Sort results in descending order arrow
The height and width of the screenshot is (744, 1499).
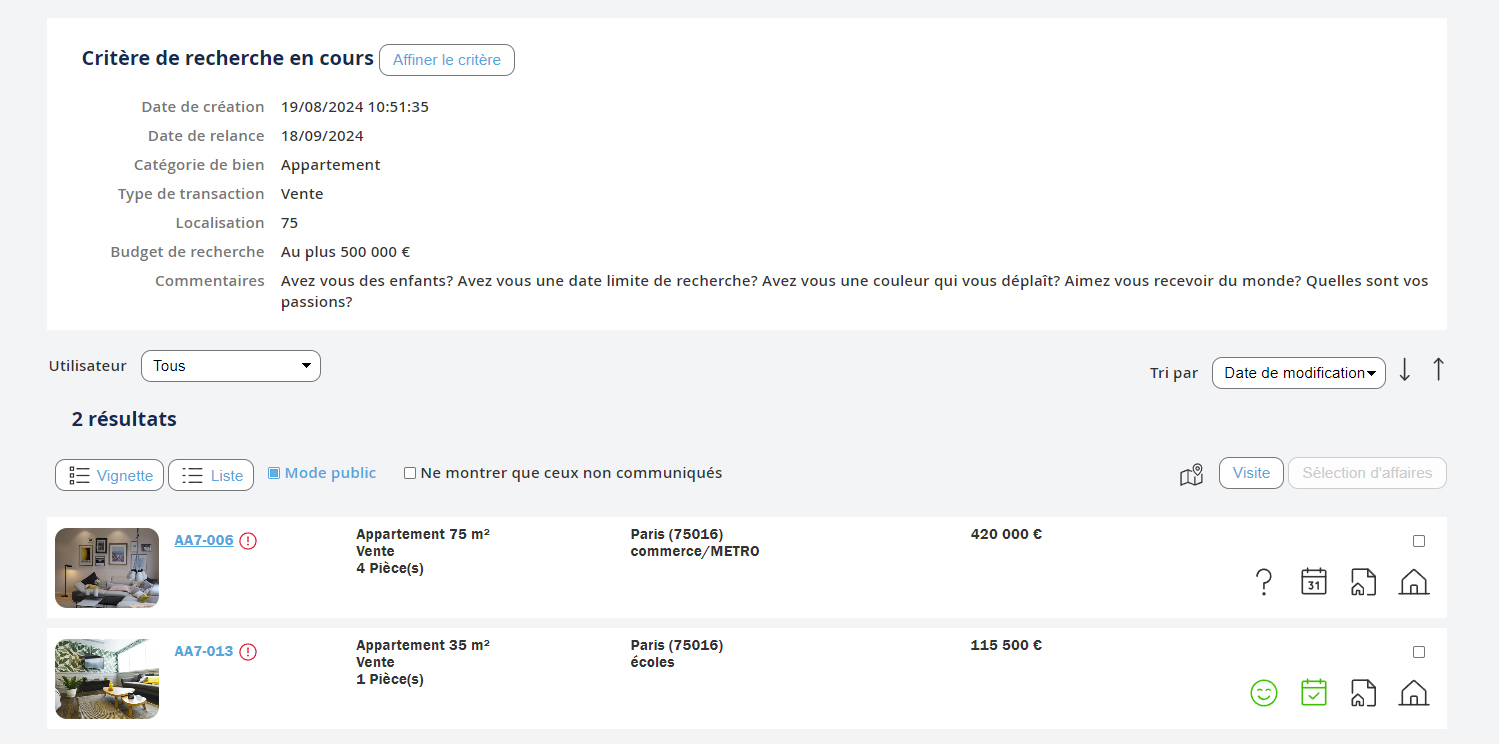click(1404, 370)
